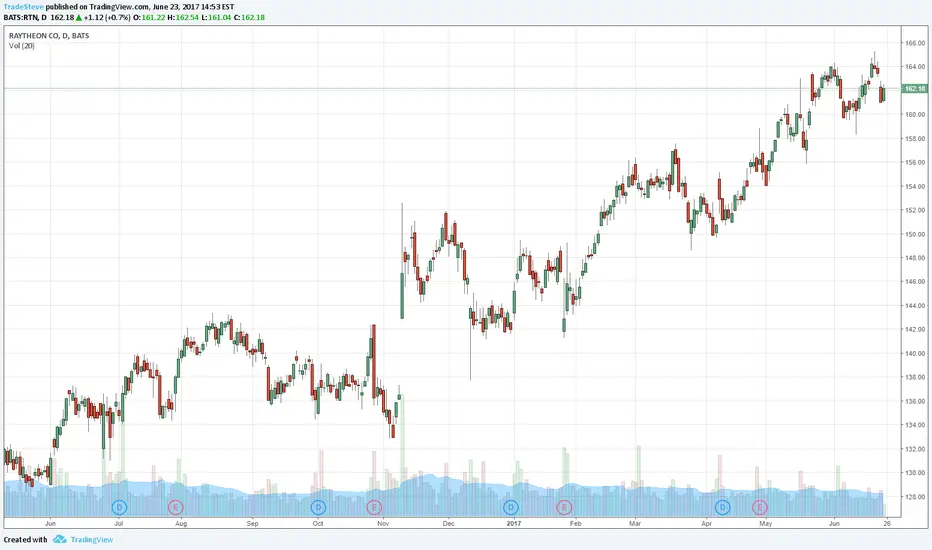Select the earnings E marker near Feb

564,507
